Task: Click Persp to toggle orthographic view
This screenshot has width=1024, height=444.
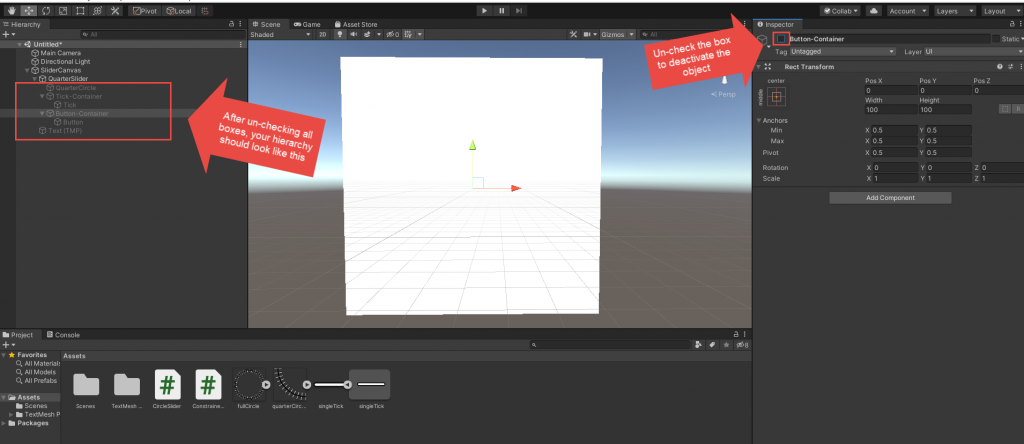Action: pos(723,94)
